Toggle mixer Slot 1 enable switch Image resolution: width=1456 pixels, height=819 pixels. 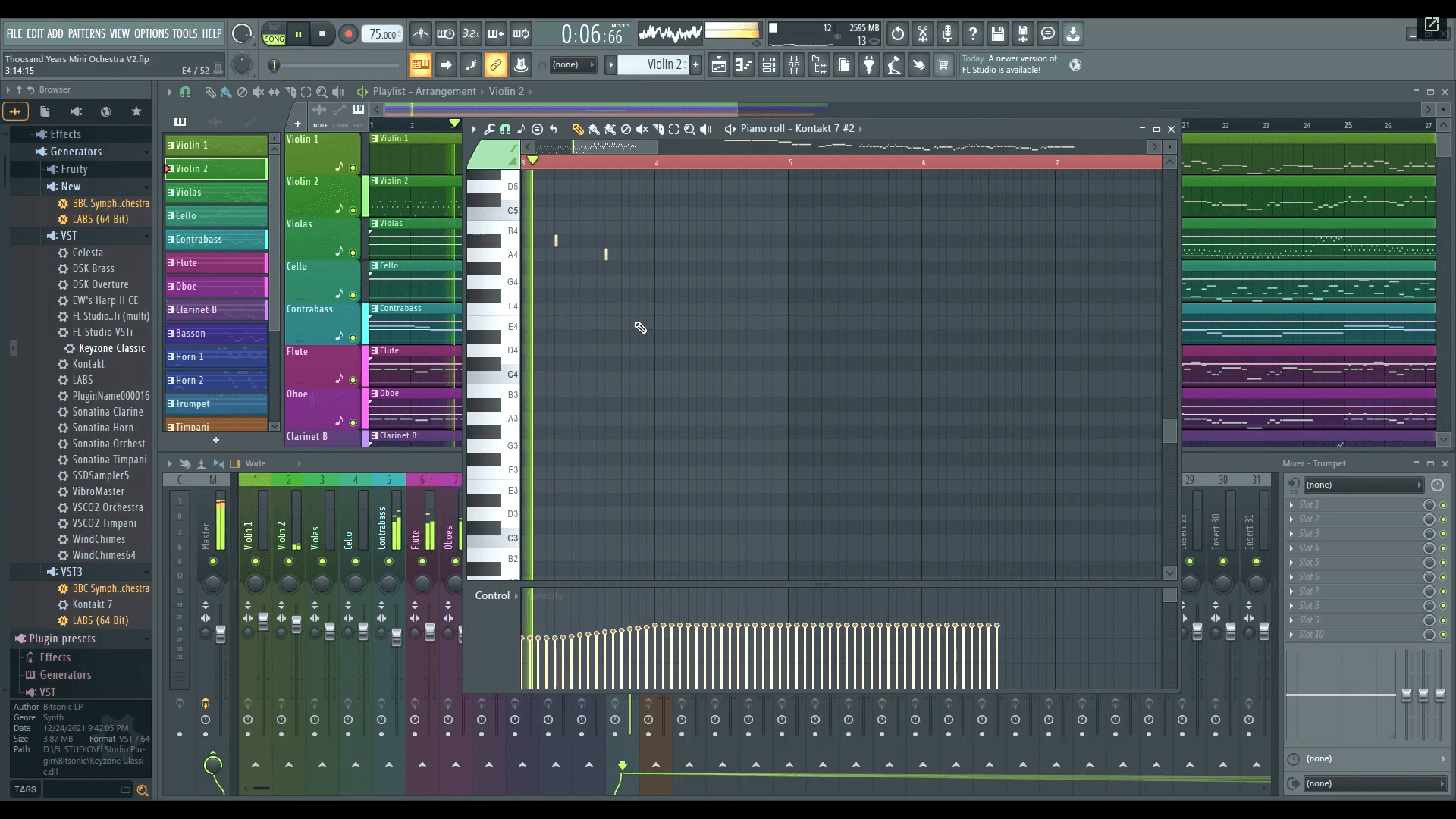point(1443,505)
